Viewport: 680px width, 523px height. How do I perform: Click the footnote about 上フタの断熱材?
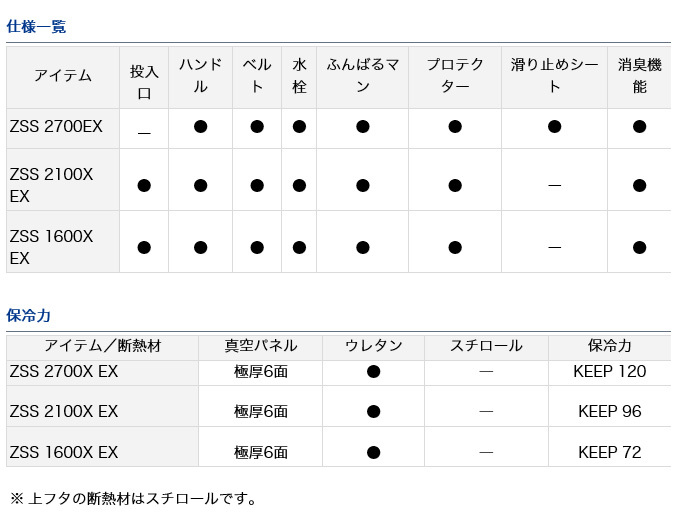click(x=133, y=498)
